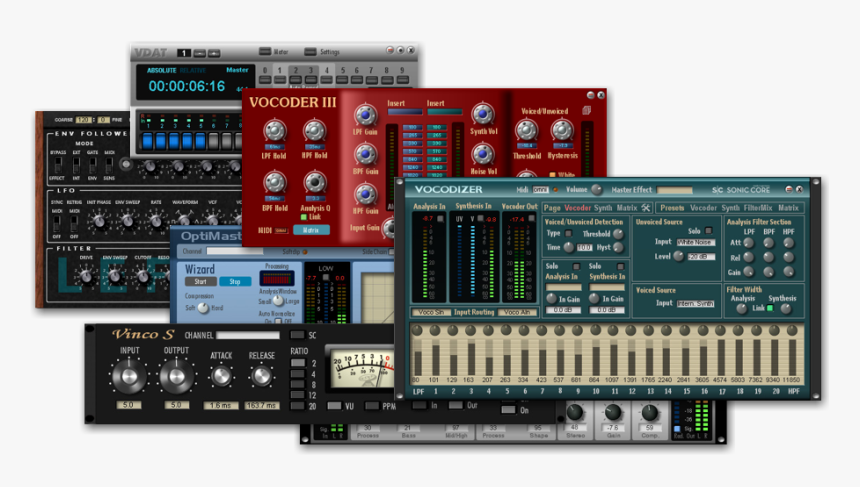This screenshot has height=487, width=860.
Task: Open the second Insert slot in Vocoder III
Action: 445,112
